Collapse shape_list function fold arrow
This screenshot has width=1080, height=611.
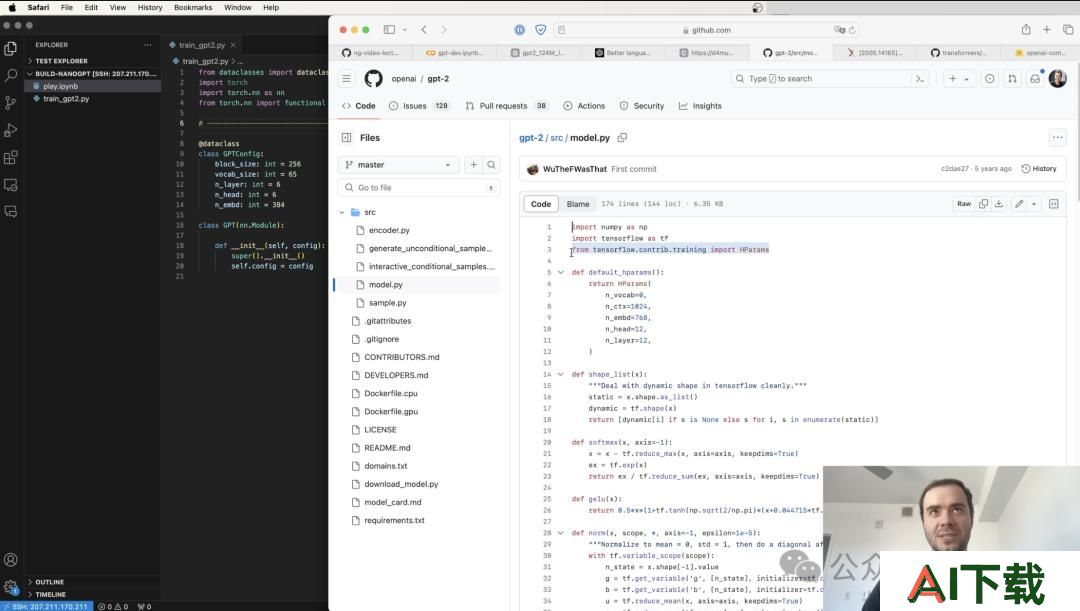561,374
